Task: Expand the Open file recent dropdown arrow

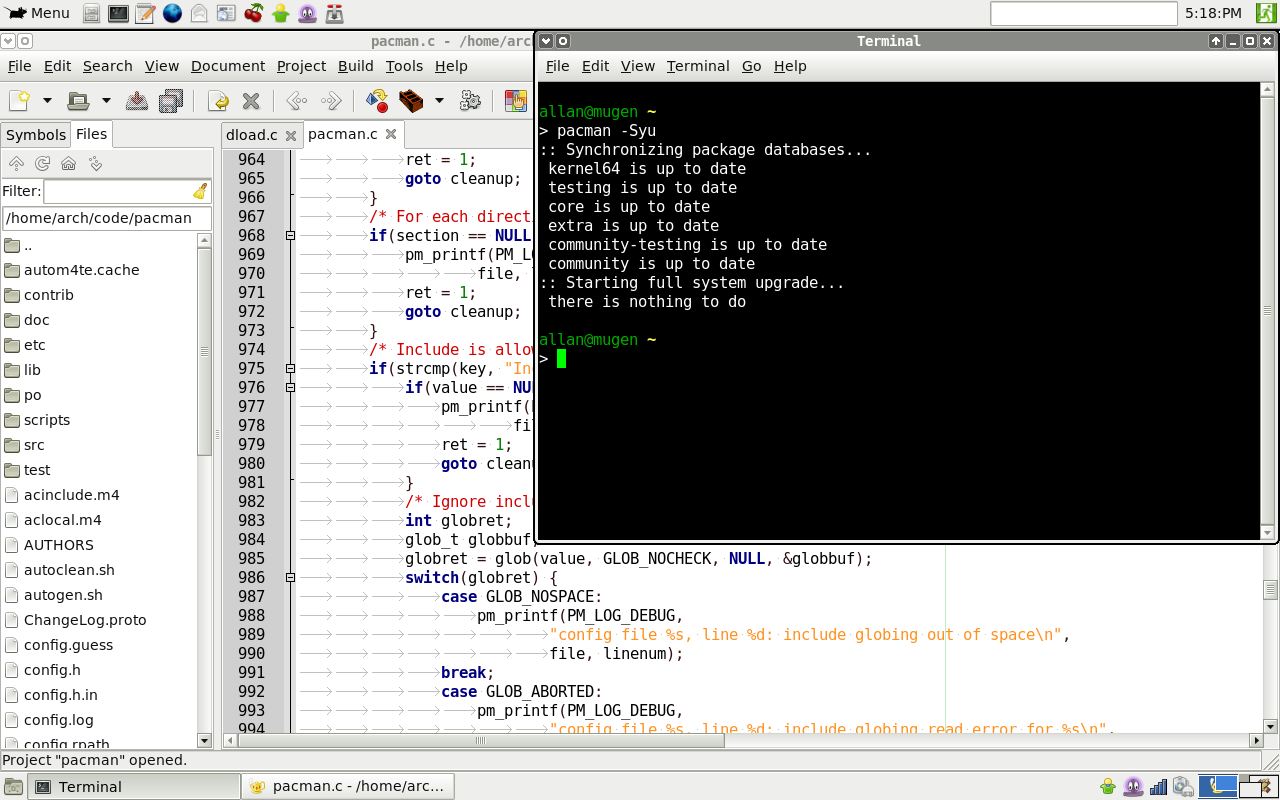Action: click(x=106, y=101)
